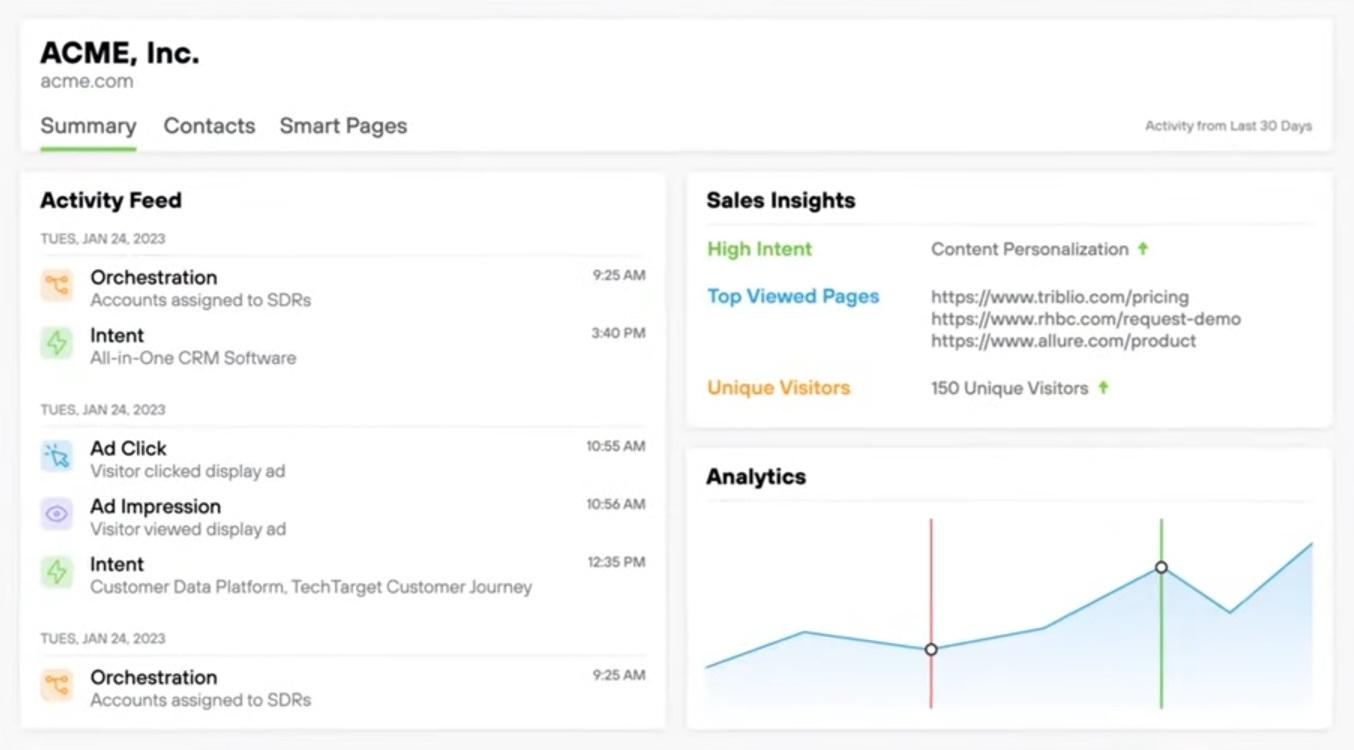Open the Summary tab
This screenshot has height=750, width=1354.
click(x=88, y=126)
